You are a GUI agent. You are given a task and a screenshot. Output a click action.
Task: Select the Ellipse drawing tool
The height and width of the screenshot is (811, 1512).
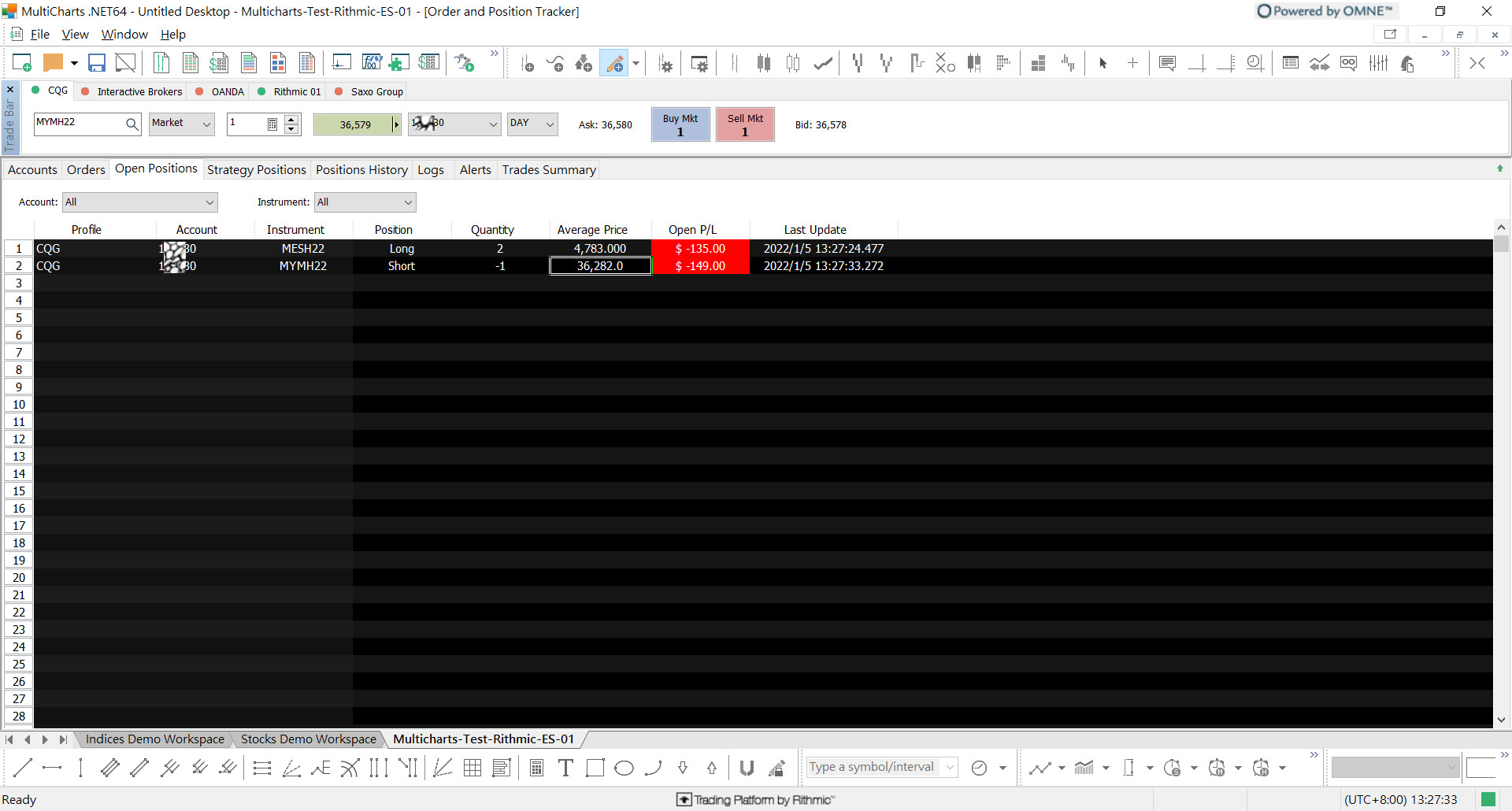[624, 768]
